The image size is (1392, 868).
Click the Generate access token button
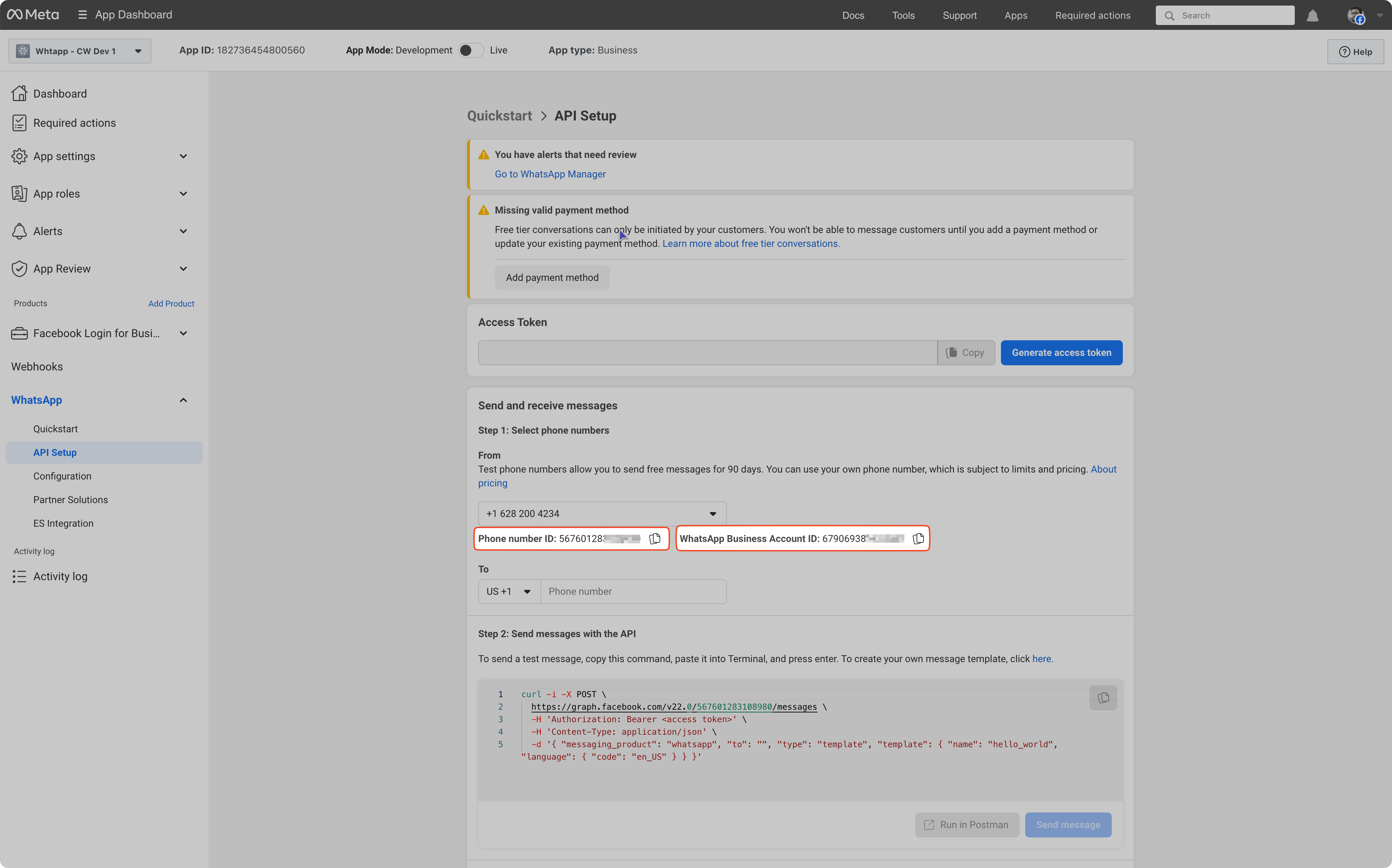point(1061,352)
